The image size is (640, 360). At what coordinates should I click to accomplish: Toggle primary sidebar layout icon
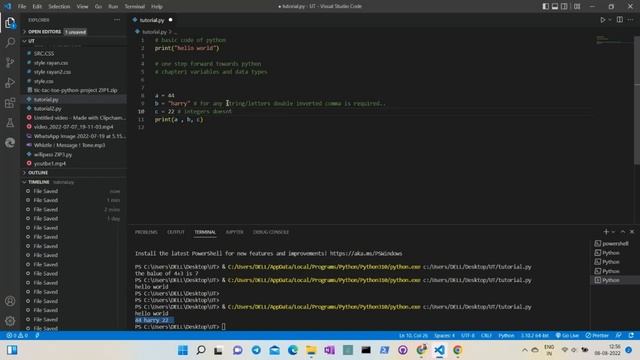click(546, 7)
